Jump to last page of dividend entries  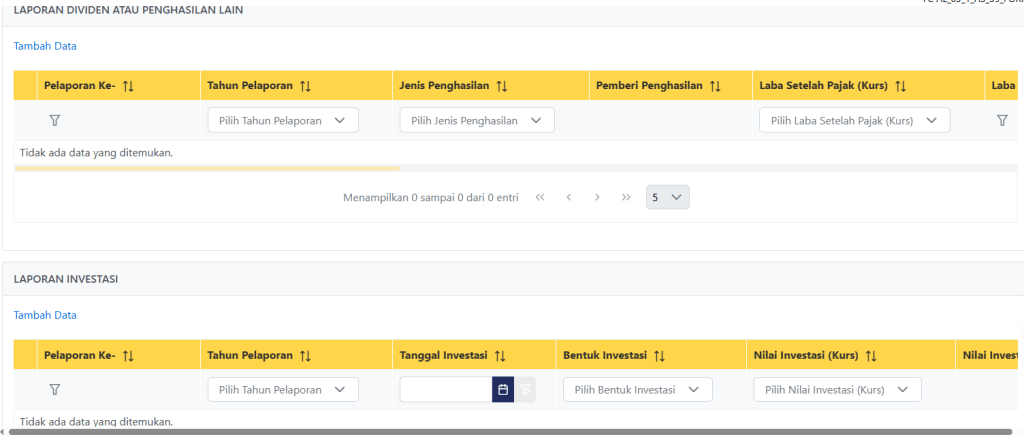point(626,197)
